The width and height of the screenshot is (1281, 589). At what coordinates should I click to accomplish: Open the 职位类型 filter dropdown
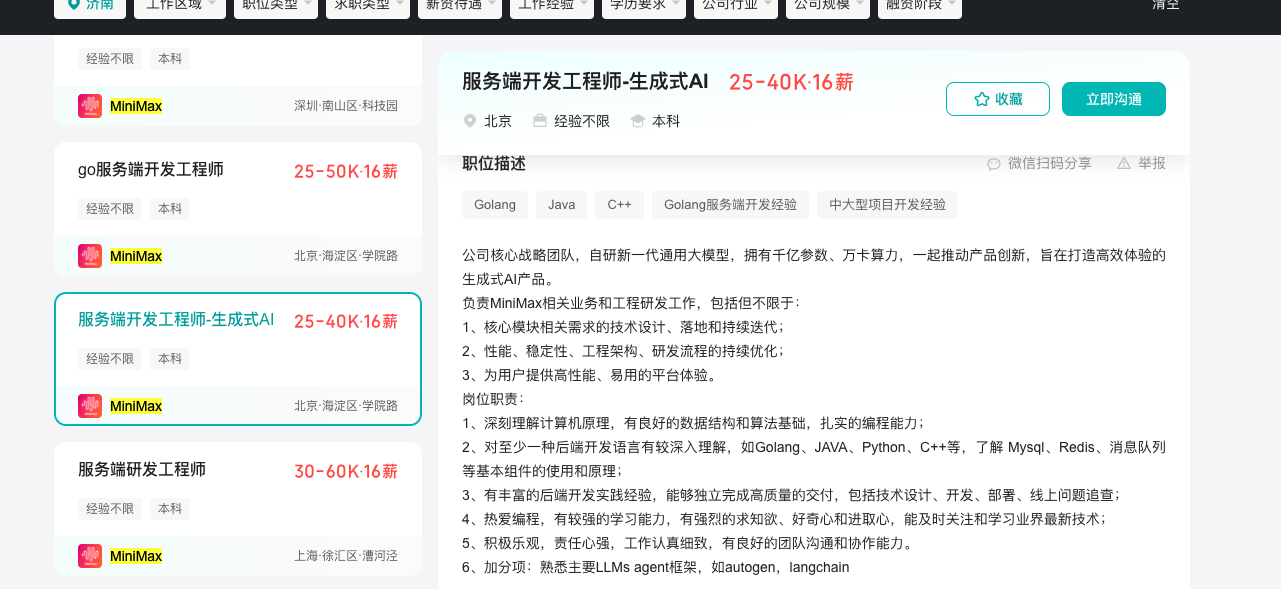(x=277, y=6)
